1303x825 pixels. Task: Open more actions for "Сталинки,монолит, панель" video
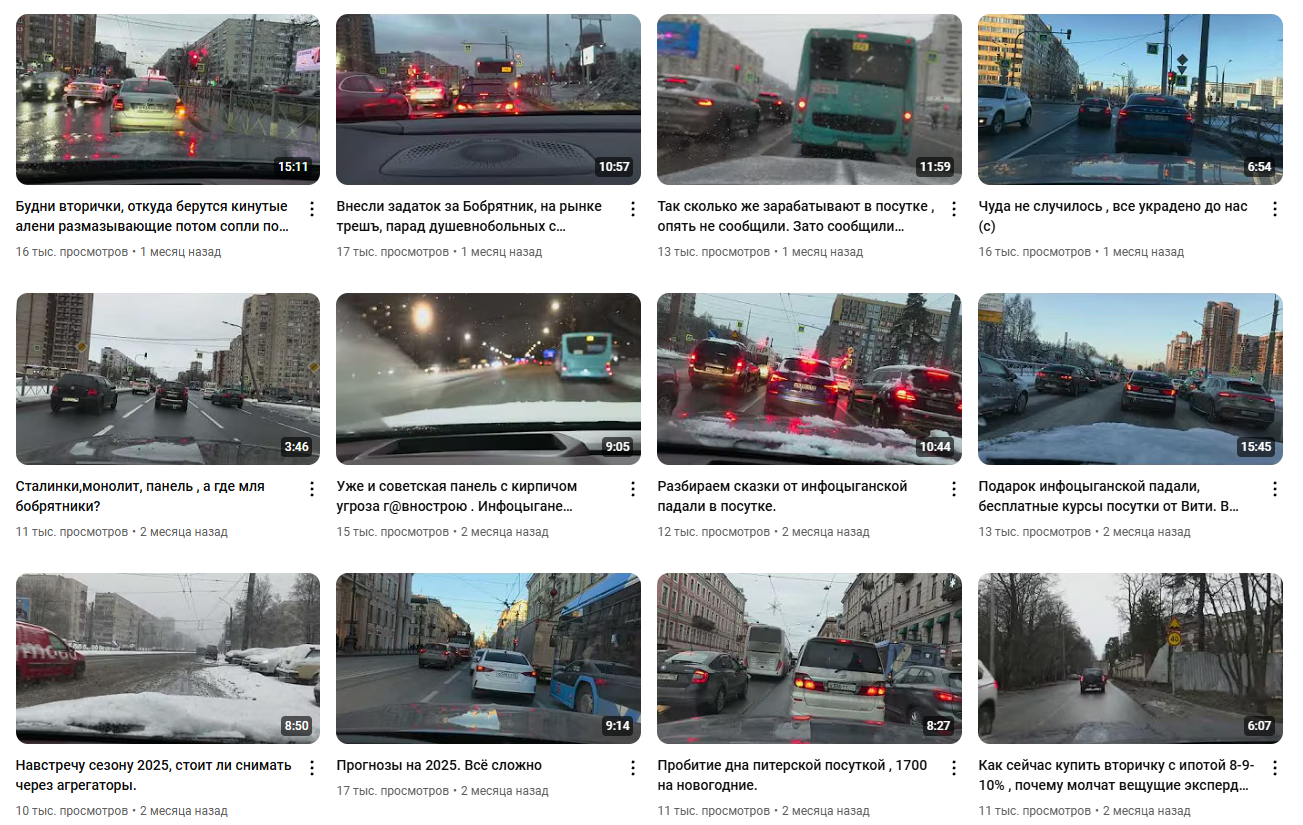point(312,489)
